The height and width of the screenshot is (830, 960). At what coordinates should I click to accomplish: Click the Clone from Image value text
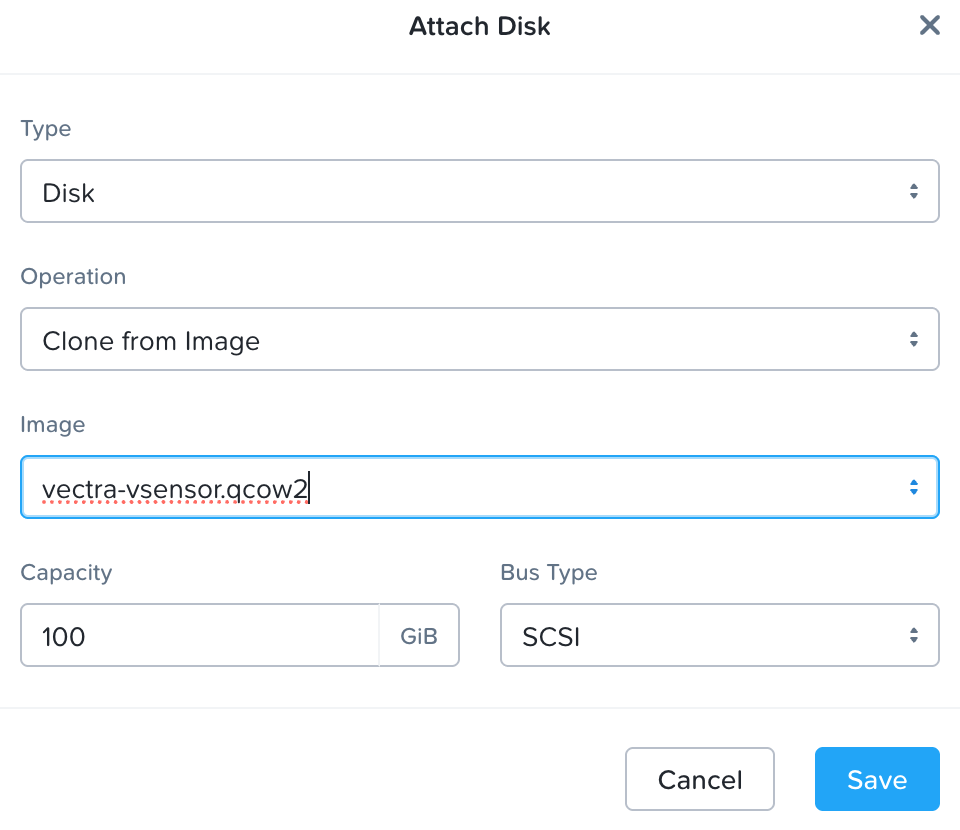click(151, 341)
